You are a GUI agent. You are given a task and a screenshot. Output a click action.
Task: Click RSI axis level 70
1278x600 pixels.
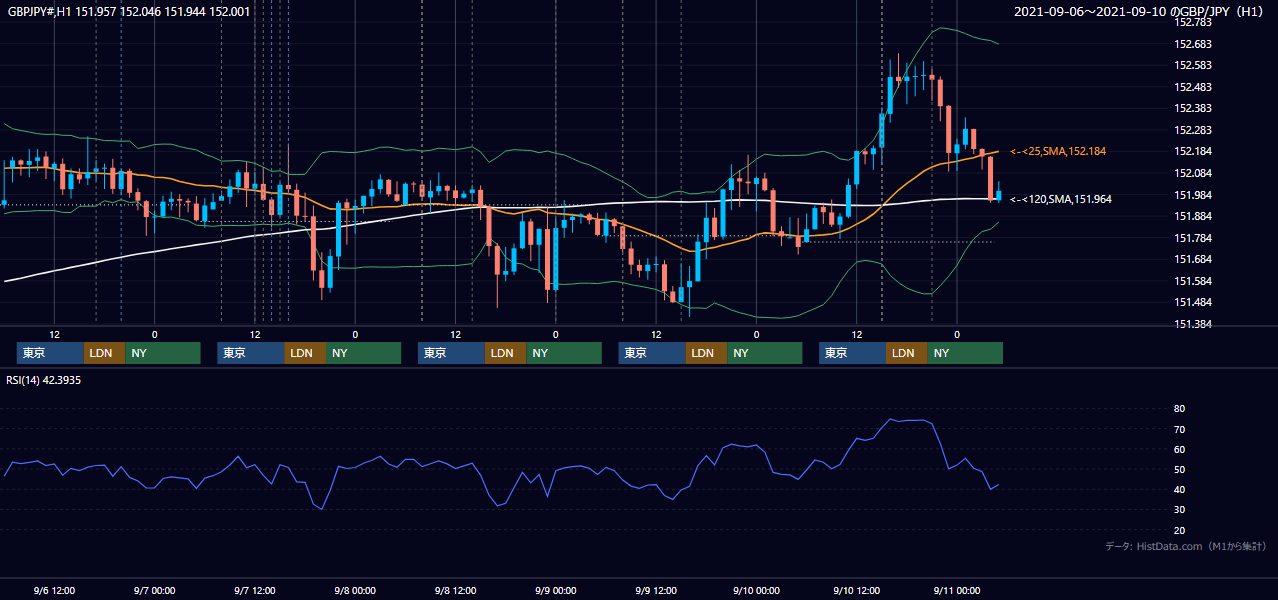coord(1179,429)
